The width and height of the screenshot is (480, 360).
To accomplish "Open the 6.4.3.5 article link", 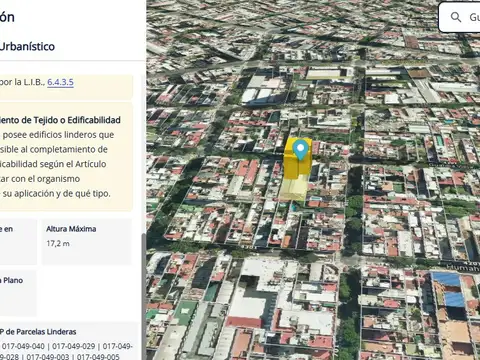I will point(60,82).
